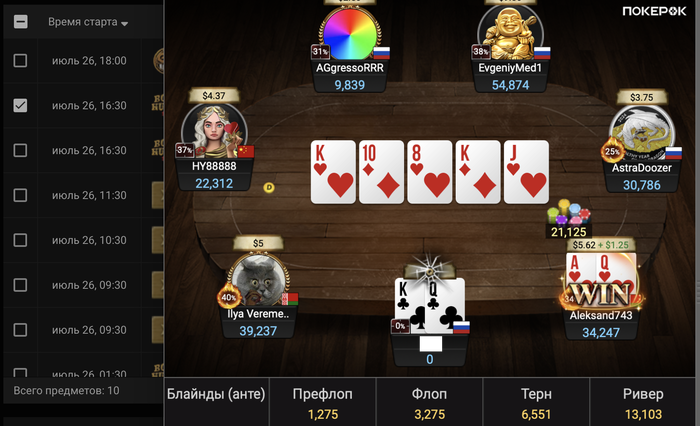Switch to the Терн stage
This screenshot has height=426, width=700.
click(x=536, y=402)
